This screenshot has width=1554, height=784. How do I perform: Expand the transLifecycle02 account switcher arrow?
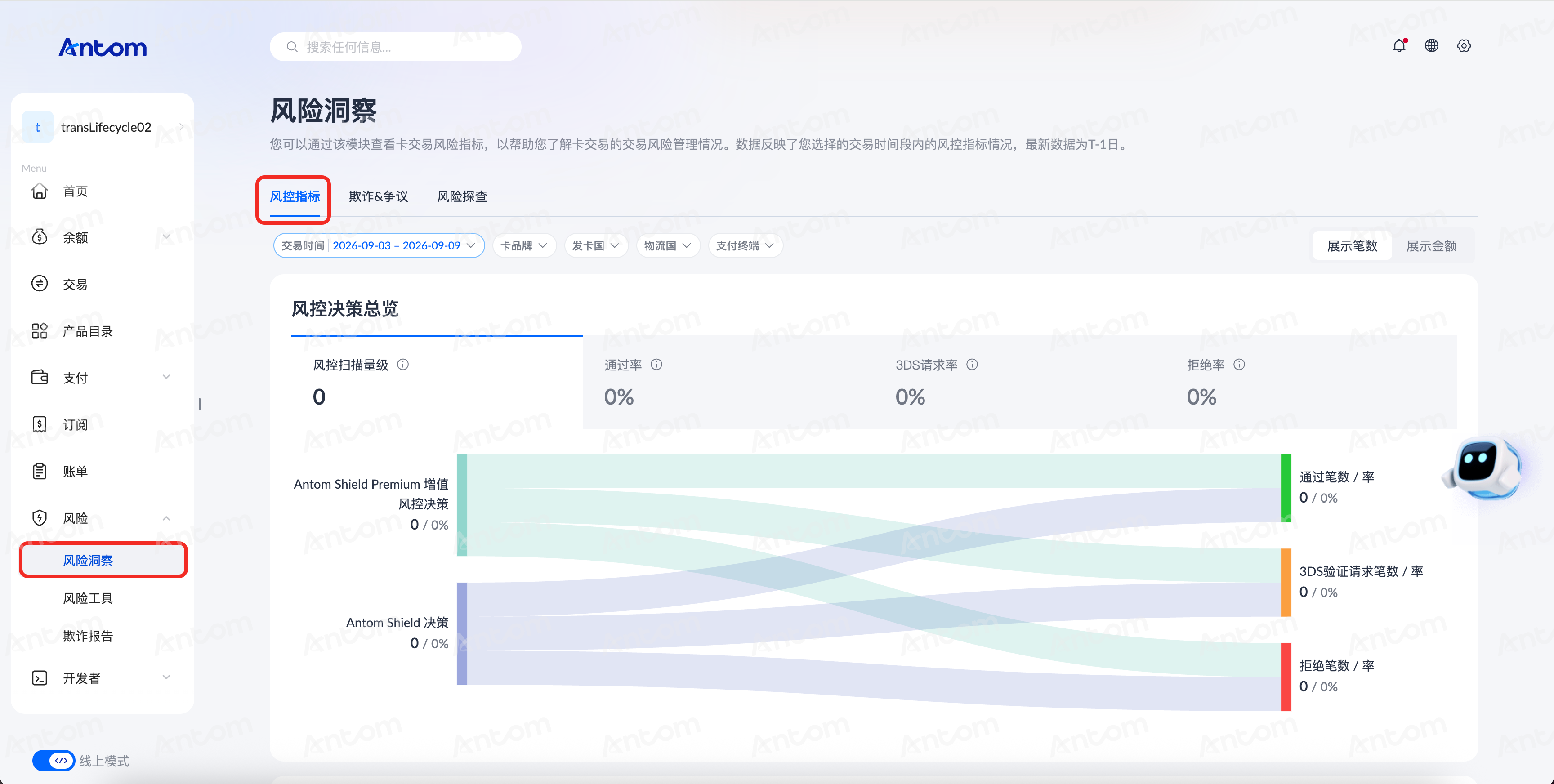tap(181, 127)
